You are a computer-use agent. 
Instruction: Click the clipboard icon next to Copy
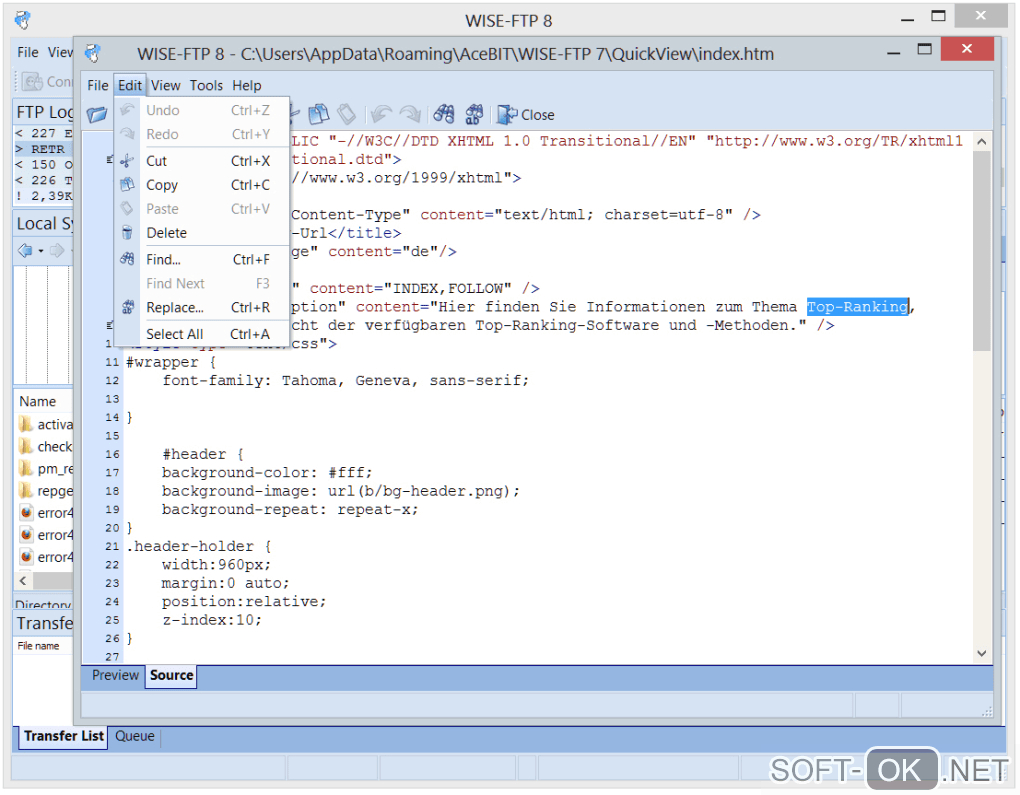(x=128, y=185)
